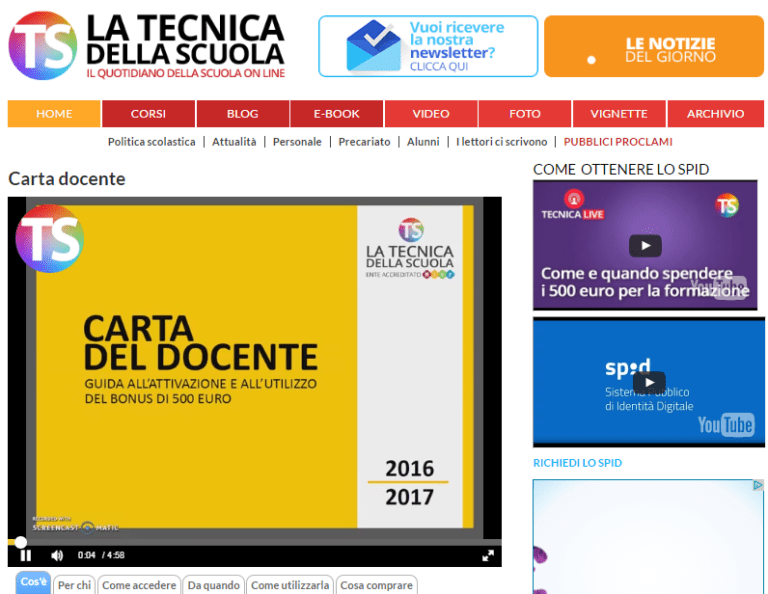Select the Cos'è tab

(33, 583)
